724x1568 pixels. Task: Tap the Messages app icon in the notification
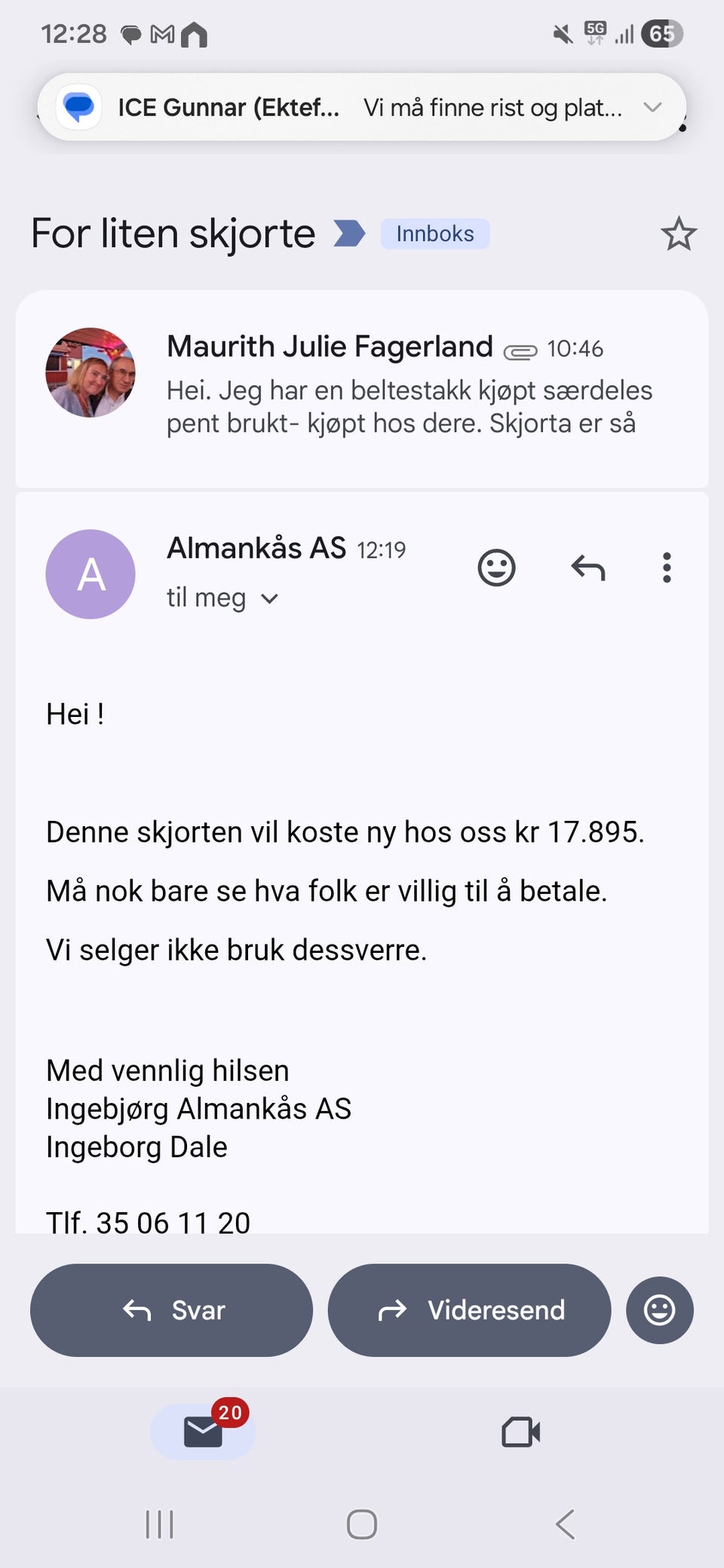pyautogui.click(x=79, y=107)
